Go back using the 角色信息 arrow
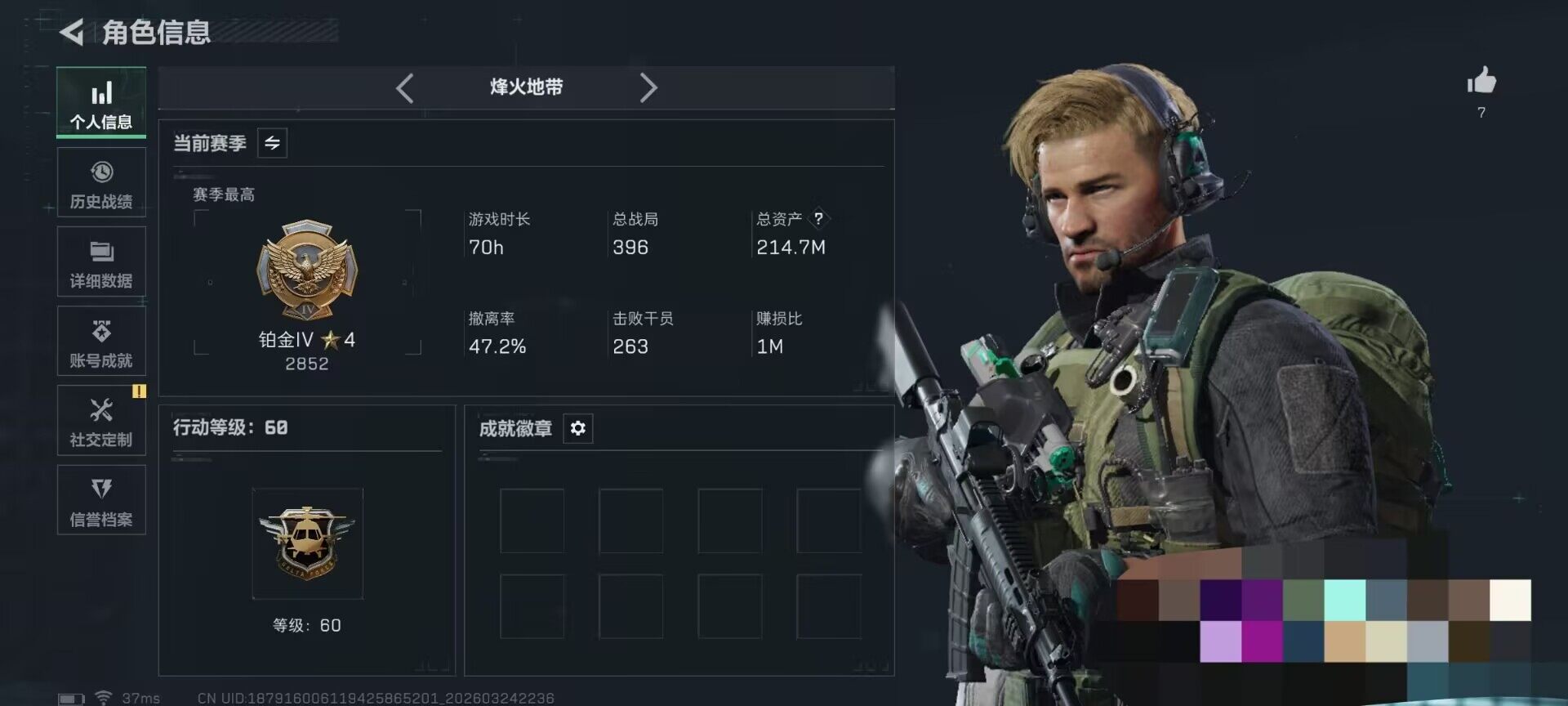1568x706 pixels. point(72,32)
